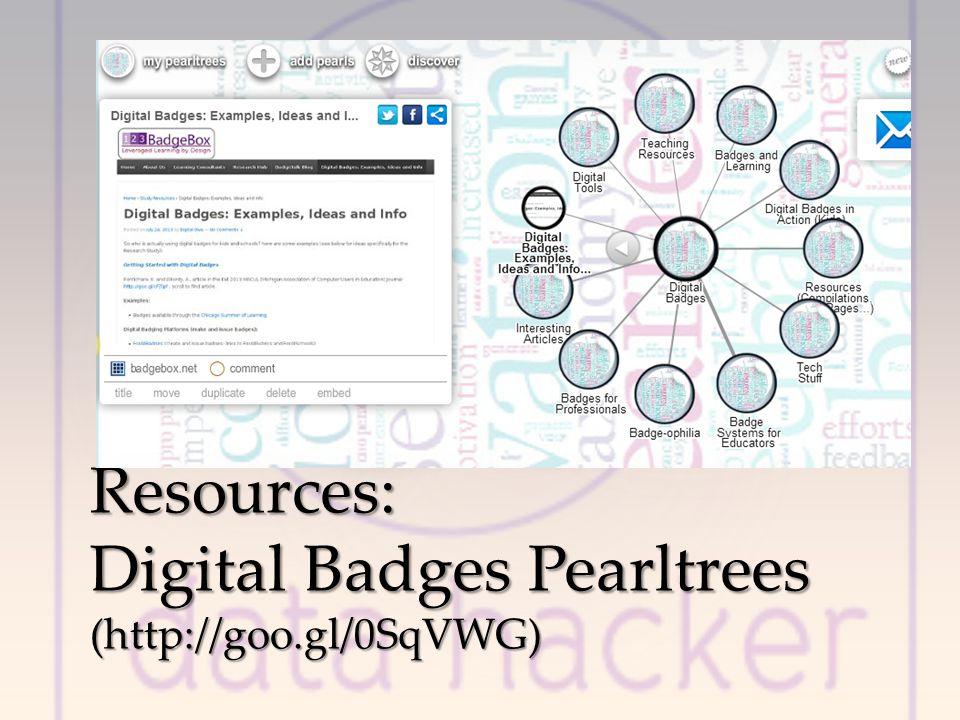Share pearl on Facebook
Screen dimensions: 960x720
[x=412, y=114]
